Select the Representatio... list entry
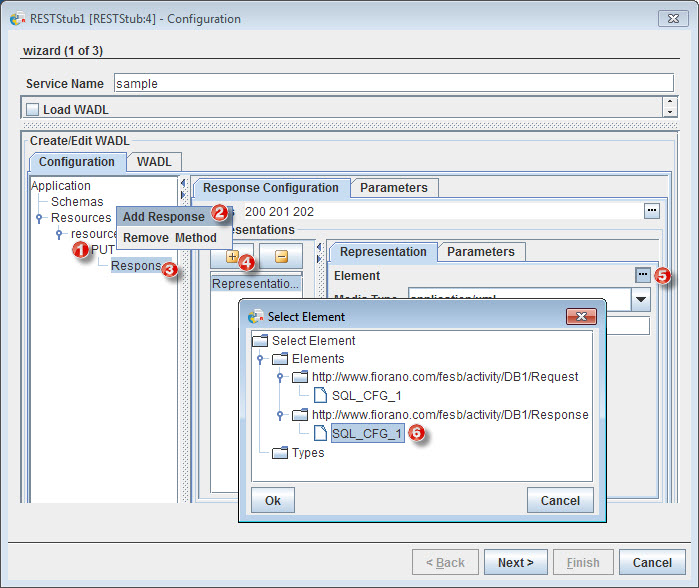The image size is (699, 588). pyautogui.click(x=255, y=284)
